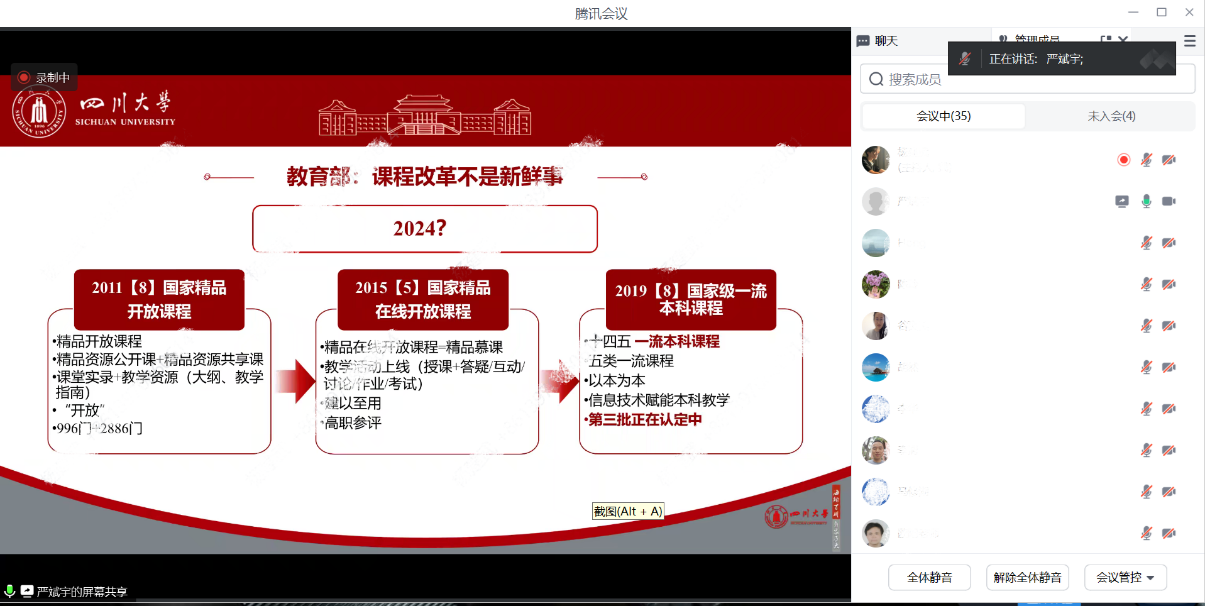Mute 严斌宇's active green microphone
This screenshot has width=1205, height=606.
[x=1146, y=202]
